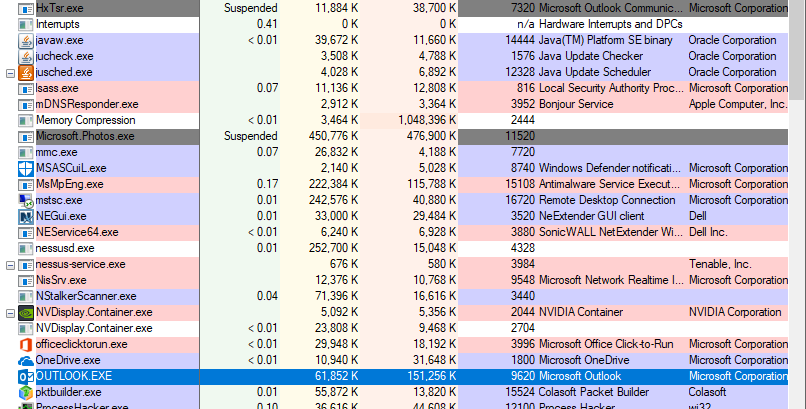The image size is (806, 409).
Task: Click the Microsoft.Photos.exe process icon
Action: (26, 137)
